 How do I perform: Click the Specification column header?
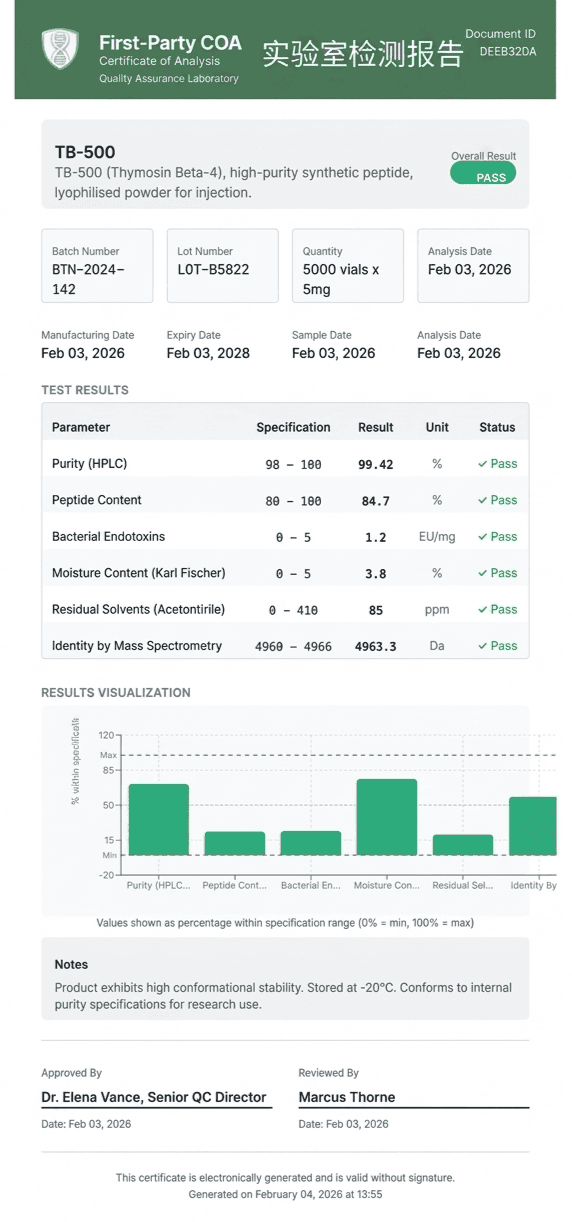(x=293, y=427)
